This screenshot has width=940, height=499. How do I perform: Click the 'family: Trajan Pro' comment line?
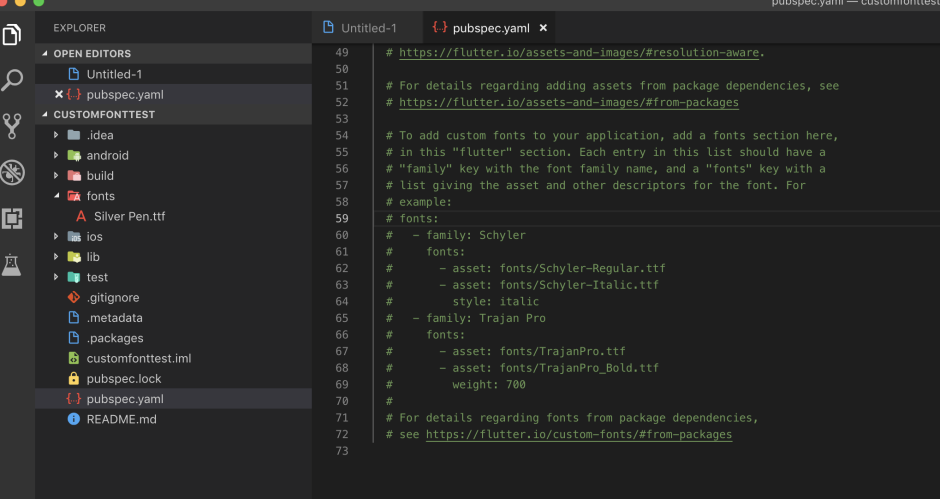pos(466,318)
